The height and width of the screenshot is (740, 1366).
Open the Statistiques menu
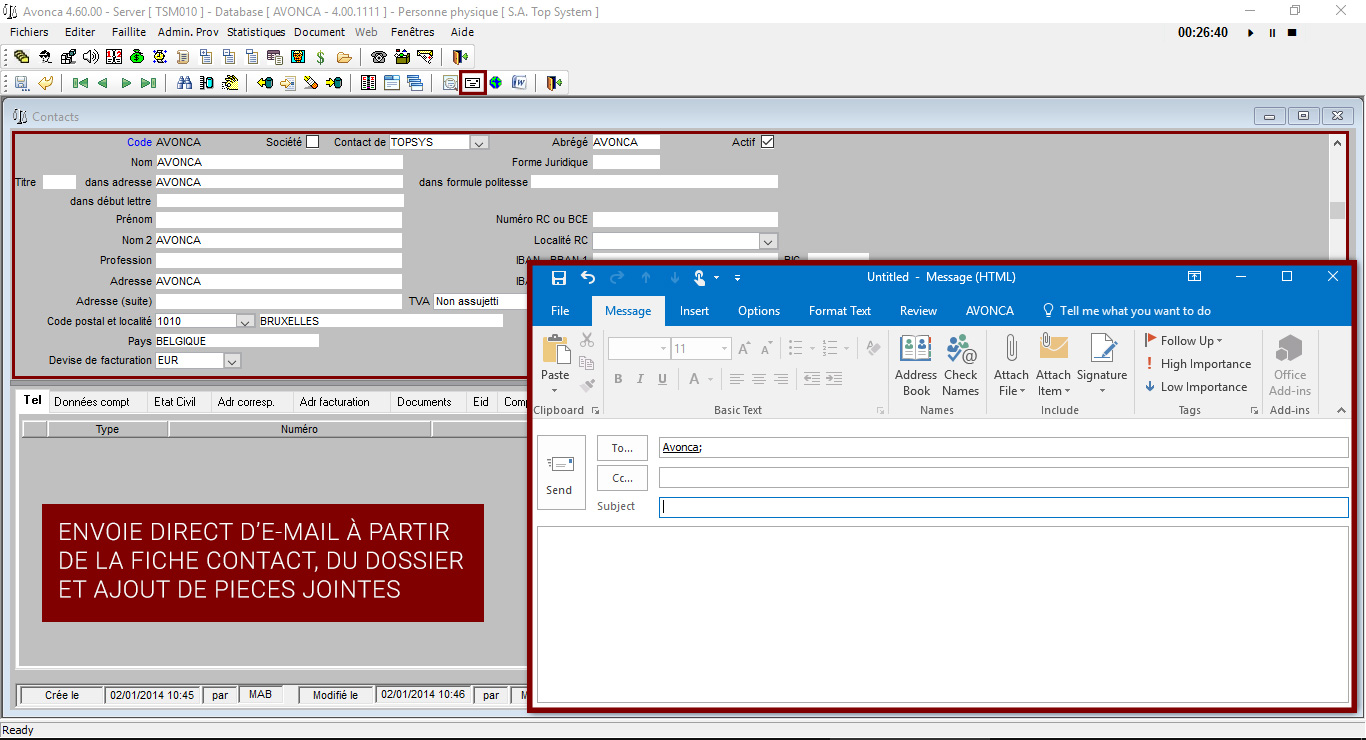coord(256,32)
